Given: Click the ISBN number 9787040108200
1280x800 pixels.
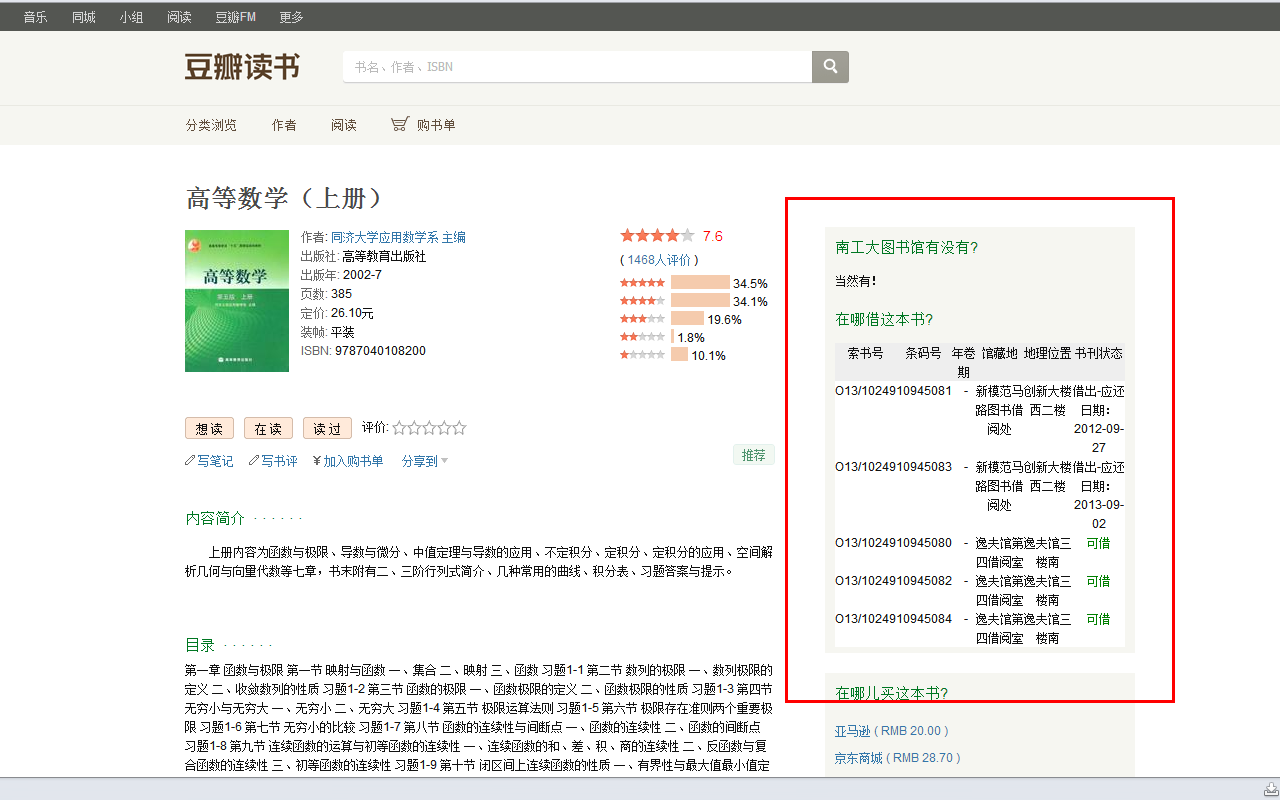Looking at the screenshot, I should (x=380, y=351).
